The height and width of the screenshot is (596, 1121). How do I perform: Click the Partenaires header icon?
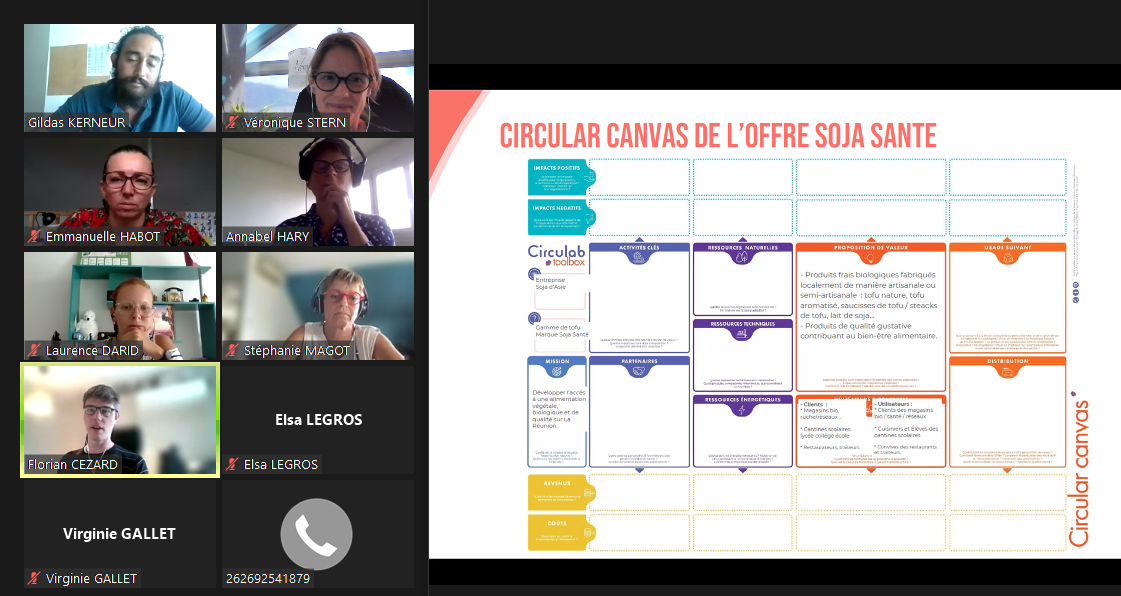(x=638, y=372)
